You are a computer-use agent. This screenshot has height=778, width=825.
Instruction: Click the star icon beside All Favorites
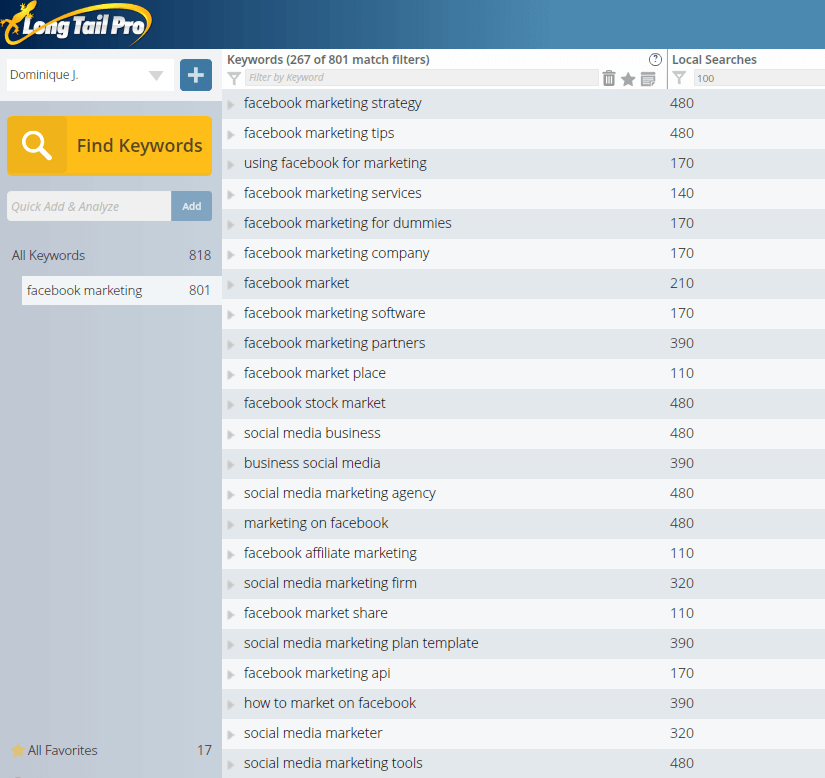pos(18,750)
